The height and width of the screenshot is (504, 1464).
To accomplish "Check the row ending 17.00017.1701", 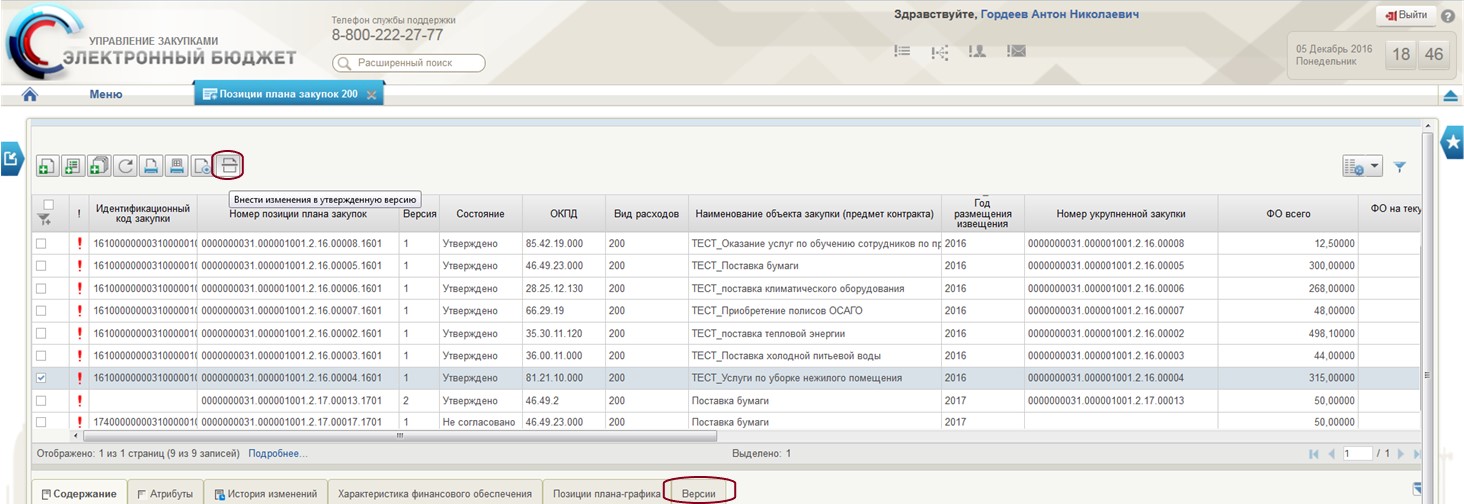I will 41,422.
